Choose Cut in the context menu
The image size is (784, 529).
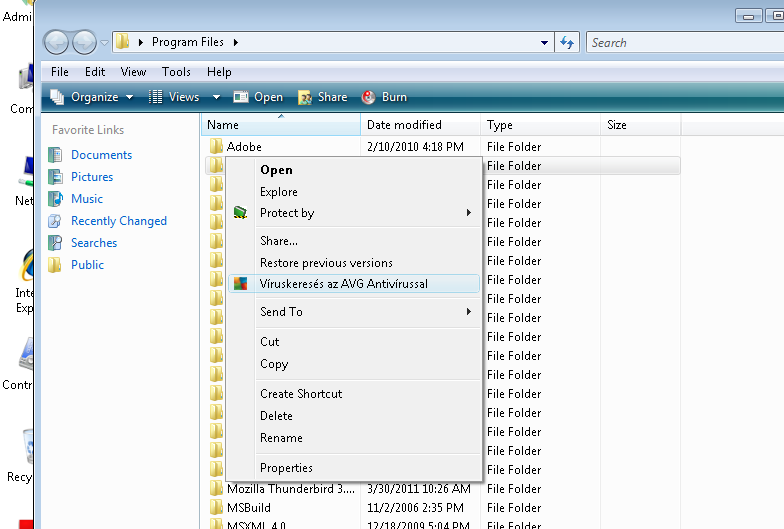pos(354,342)
